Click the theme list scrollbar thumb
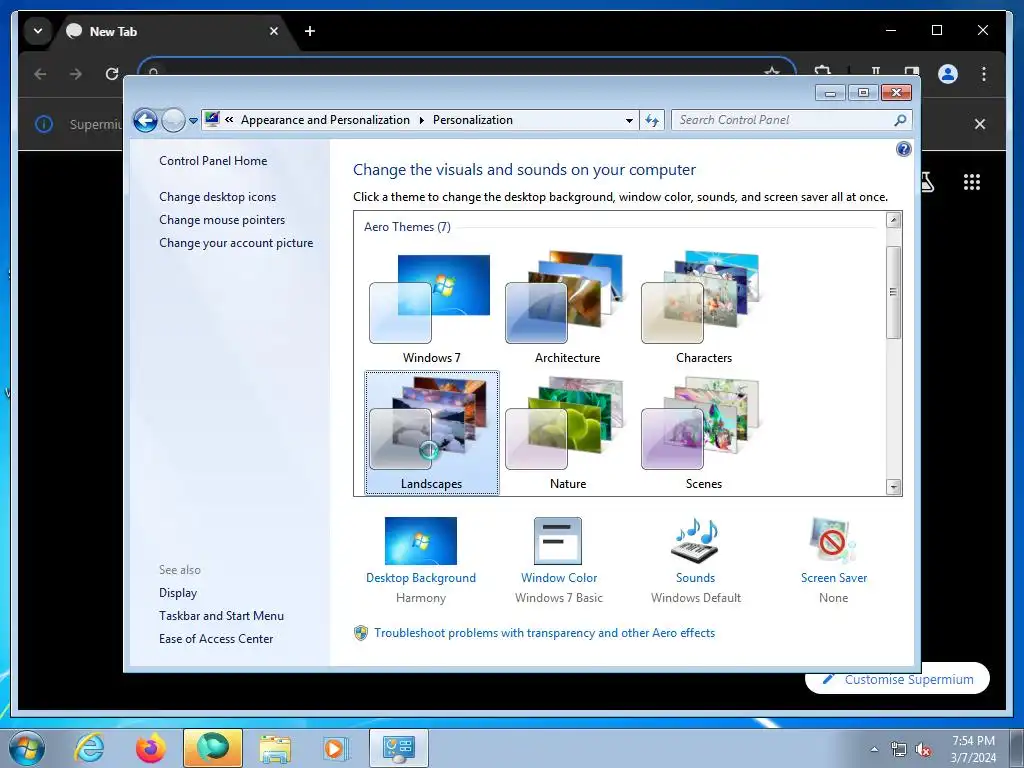 pos(893,292)
